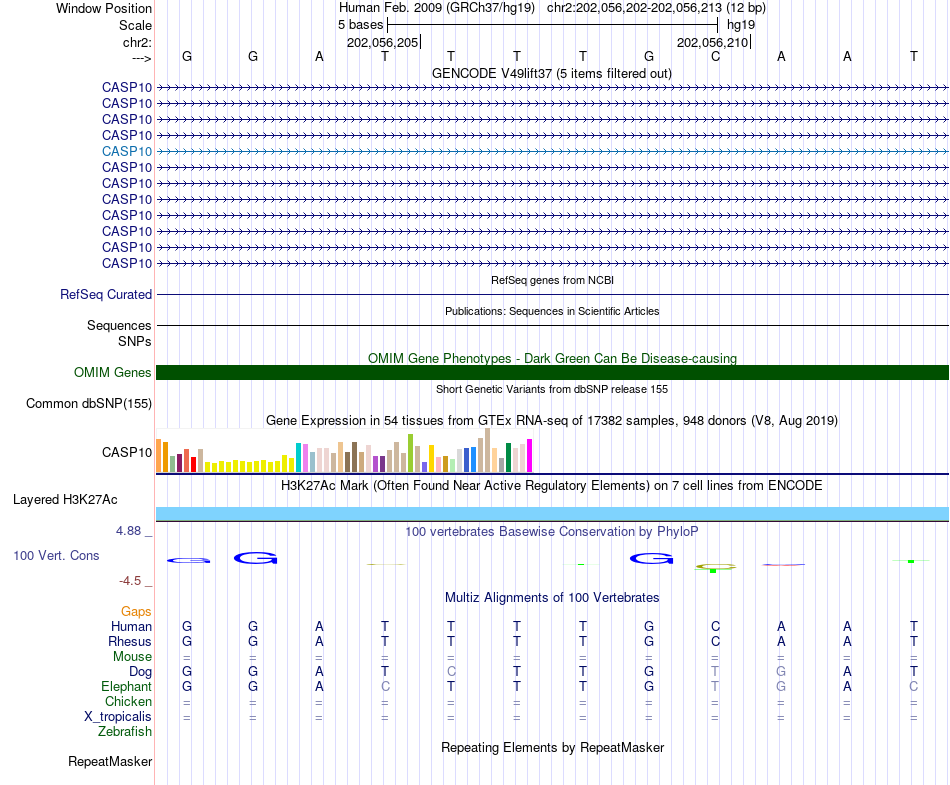Open "OMIM Gene Phenotypes" track title
Viewport: 950px width, 785px height.
pos(552,359)
